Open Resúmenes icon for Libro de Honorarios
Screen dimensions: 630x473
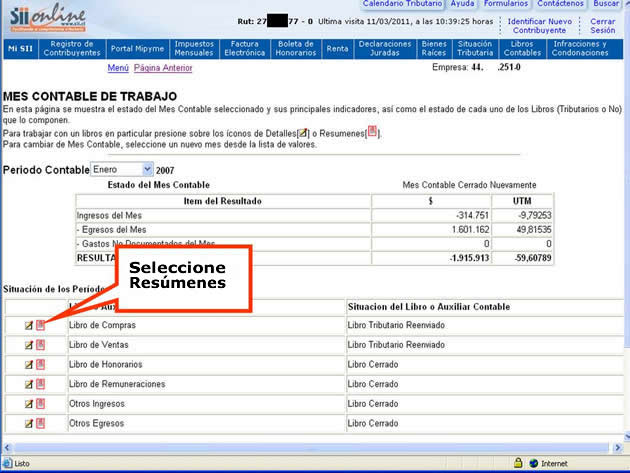point(41,364)
